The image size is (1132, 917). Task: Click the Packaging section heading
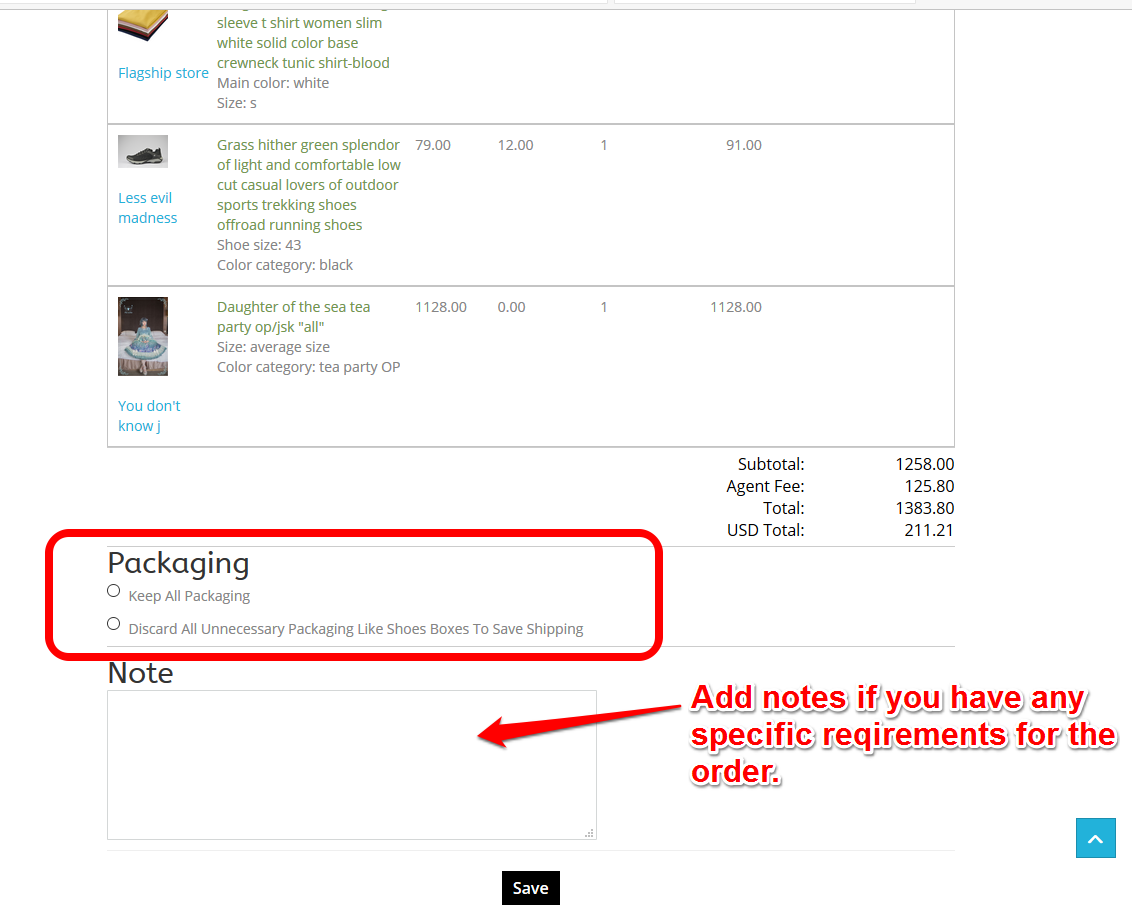point(178,564)
